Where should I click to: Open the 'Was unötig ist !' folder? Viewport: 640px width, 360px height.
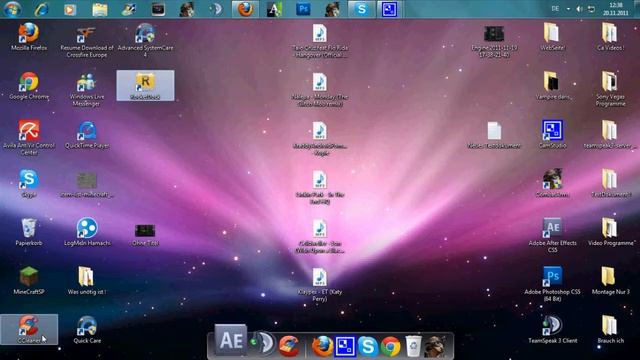tap(87, 281)
